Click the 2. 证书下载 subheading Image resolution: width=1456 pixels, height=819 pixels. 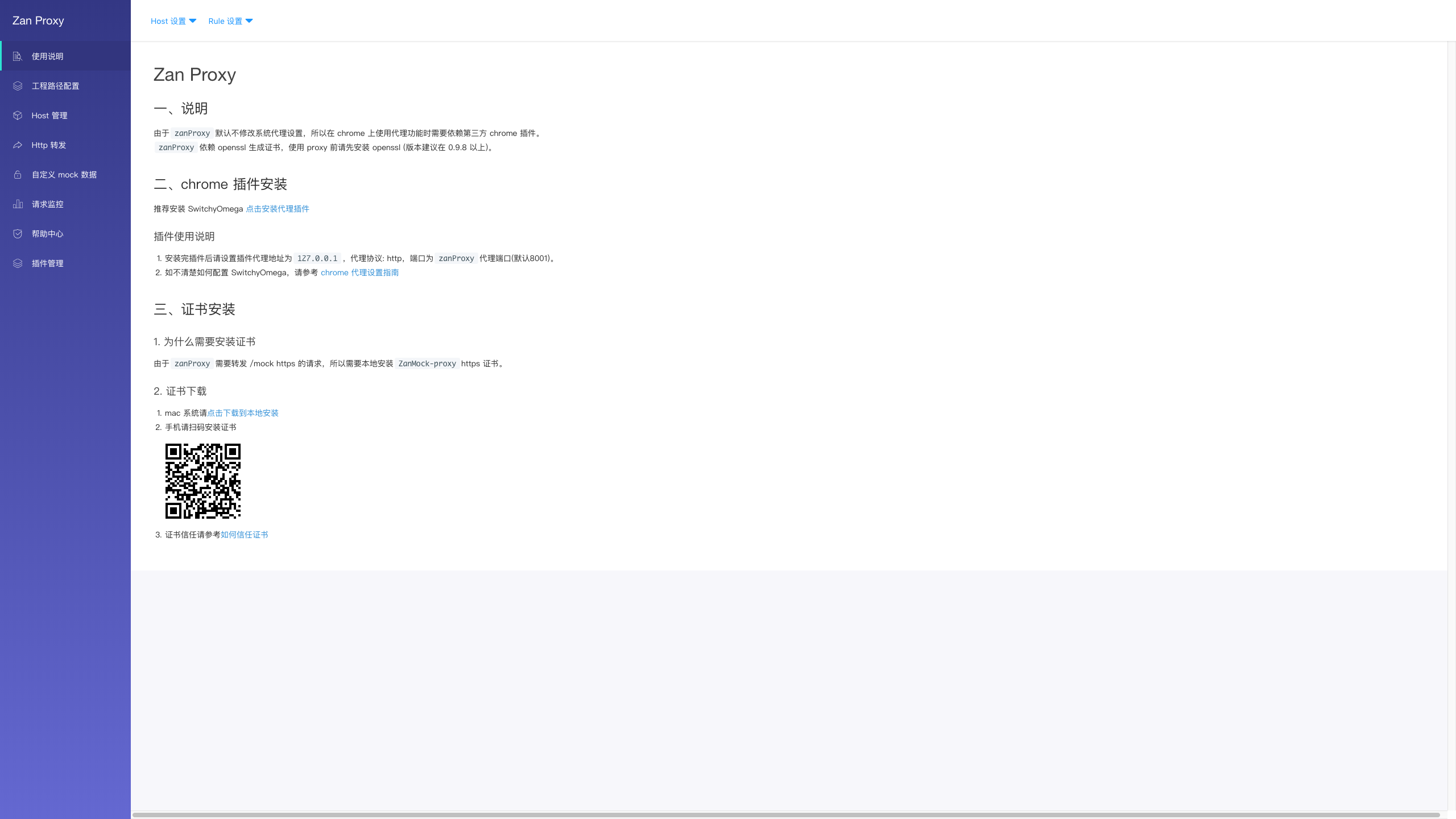coord(180,391)
